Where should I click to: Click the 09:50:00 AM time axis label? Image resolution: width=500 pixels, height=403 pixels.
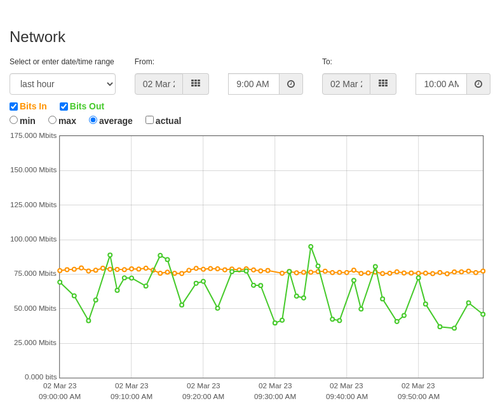point(418,397)
